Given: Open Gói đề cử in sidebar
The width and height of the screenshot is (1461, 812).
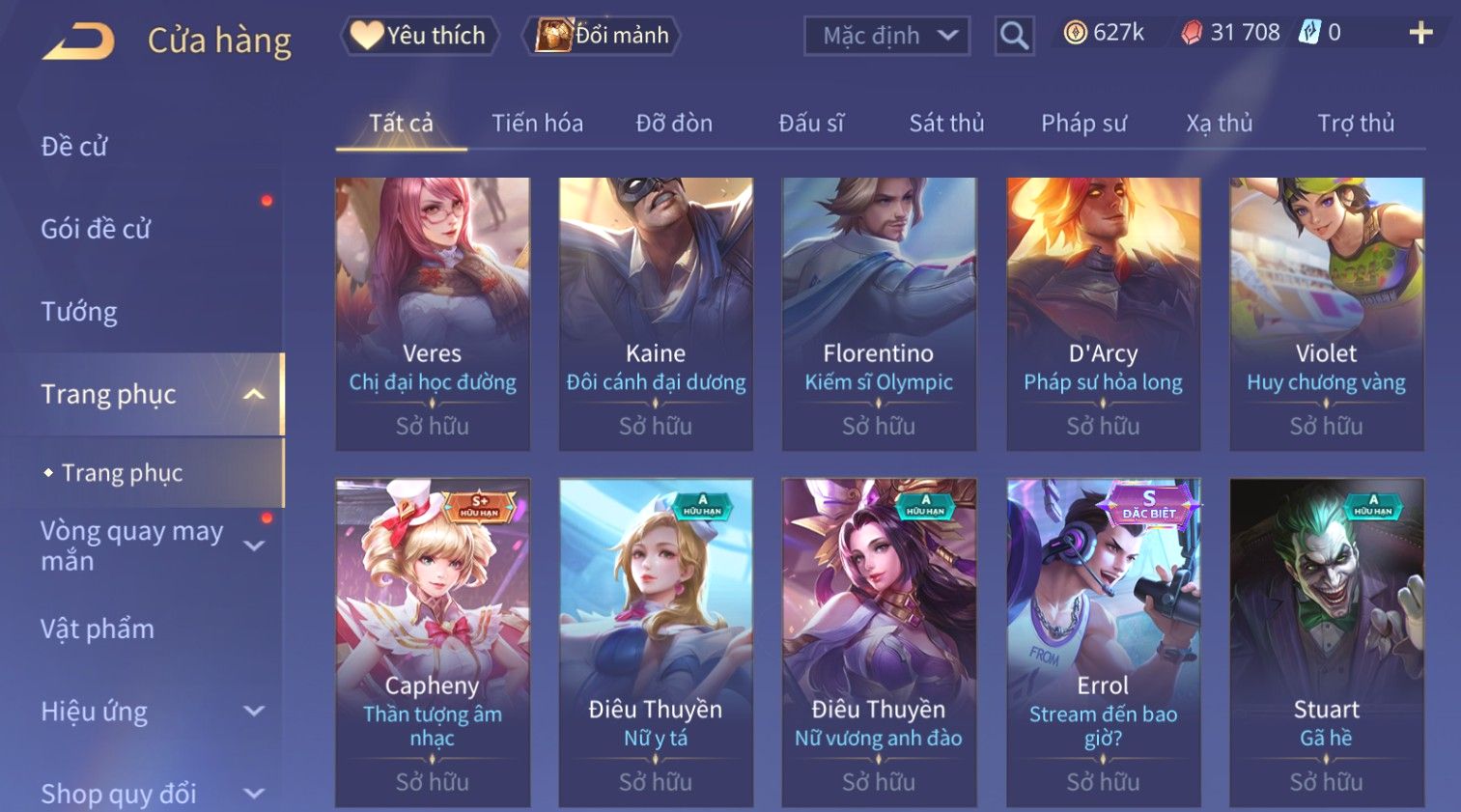Looking at the screenshot, I should [96, 229].
